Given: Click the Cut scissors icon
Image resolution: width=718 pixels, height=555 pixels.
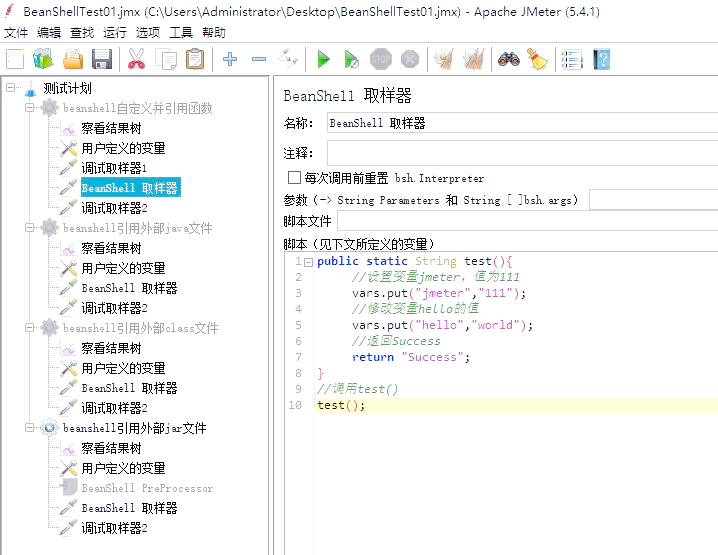Looking at the screenshot, I should coord(136,60).
